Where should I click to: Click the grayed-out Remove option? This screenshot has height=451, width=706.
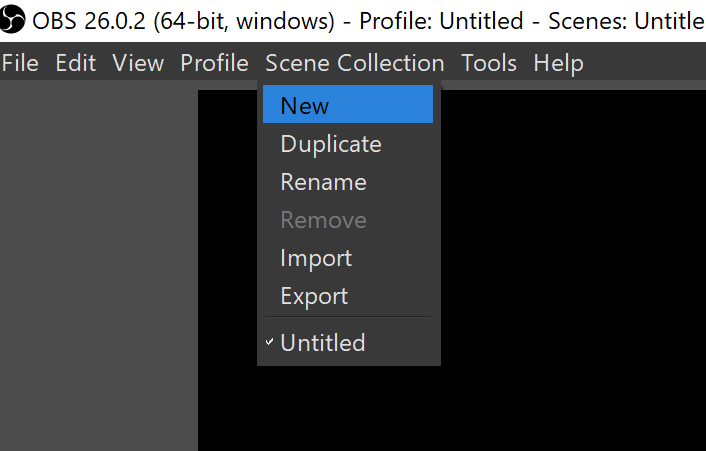(323, 220)
